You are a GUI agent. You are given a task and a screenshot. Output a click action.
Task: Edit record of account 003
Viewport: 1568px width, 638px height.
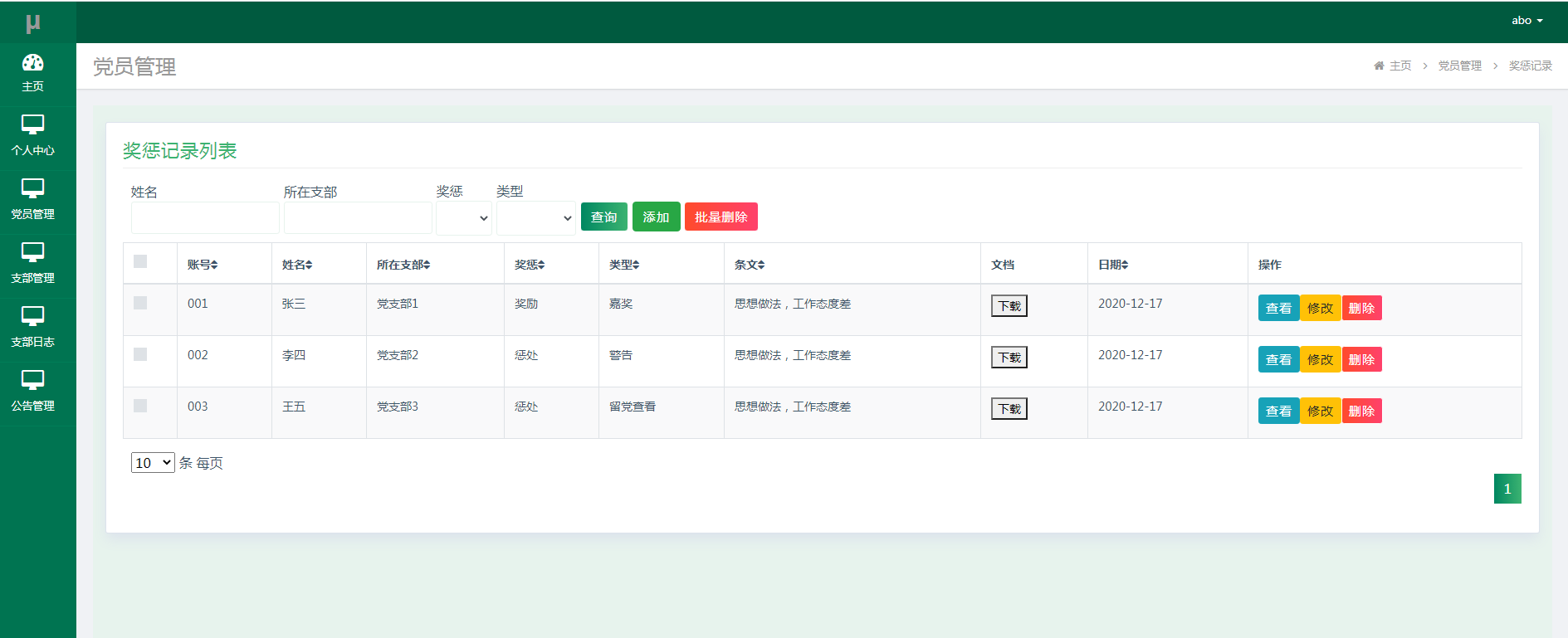(x=1320, y=411)
